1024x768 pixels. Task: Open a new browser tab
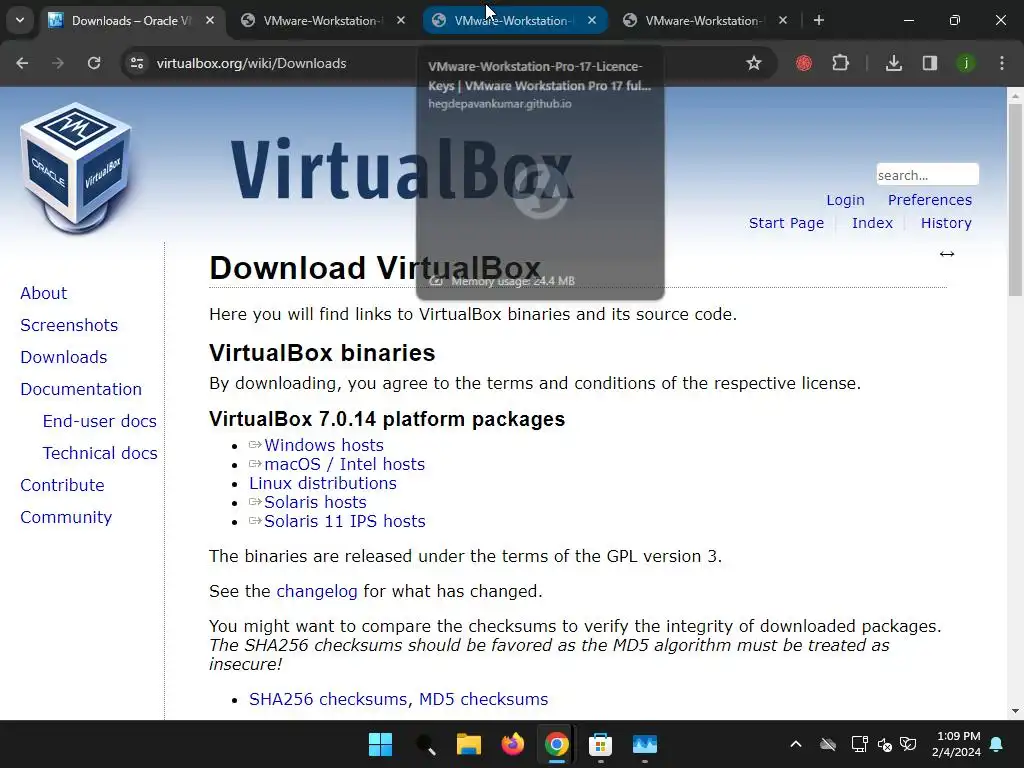[819, 20]
